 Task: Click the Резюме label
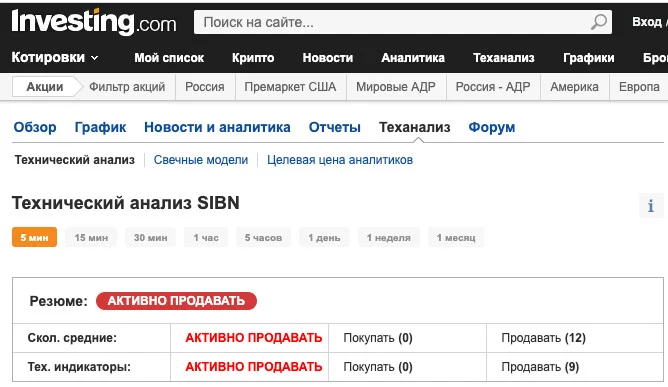point(58,301)
